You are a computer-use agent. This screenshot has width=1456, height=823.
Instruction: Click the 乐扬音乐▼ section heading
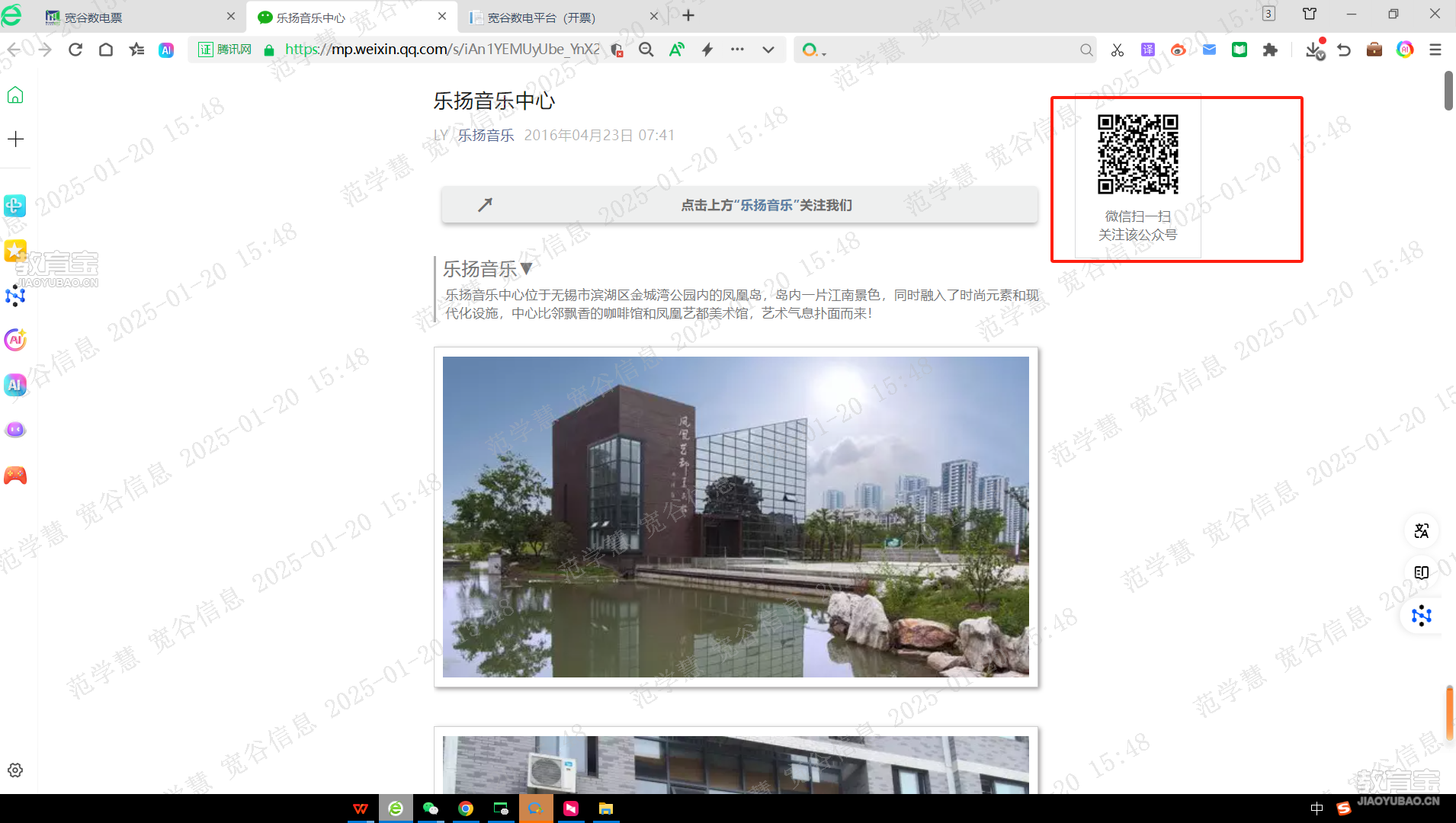488,269
